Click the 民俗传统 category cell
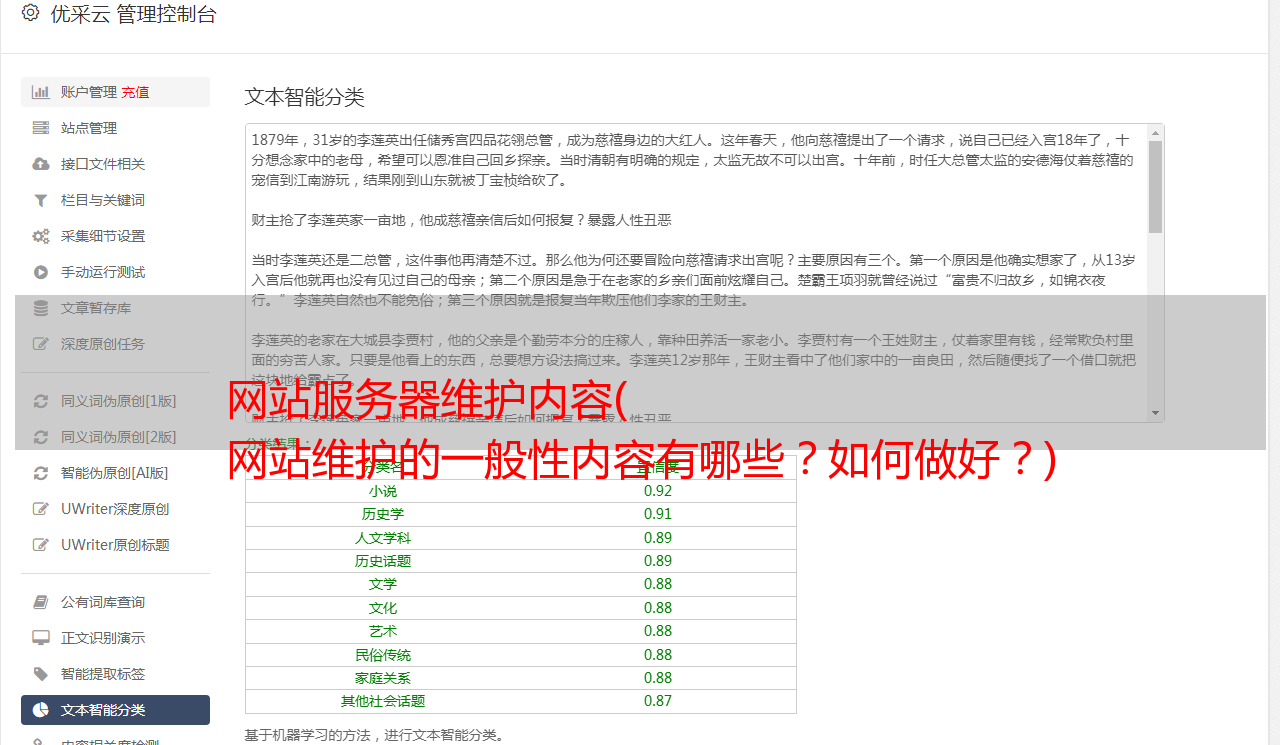The width and height of the screenshot is (1280, 745). coord(383,655)
